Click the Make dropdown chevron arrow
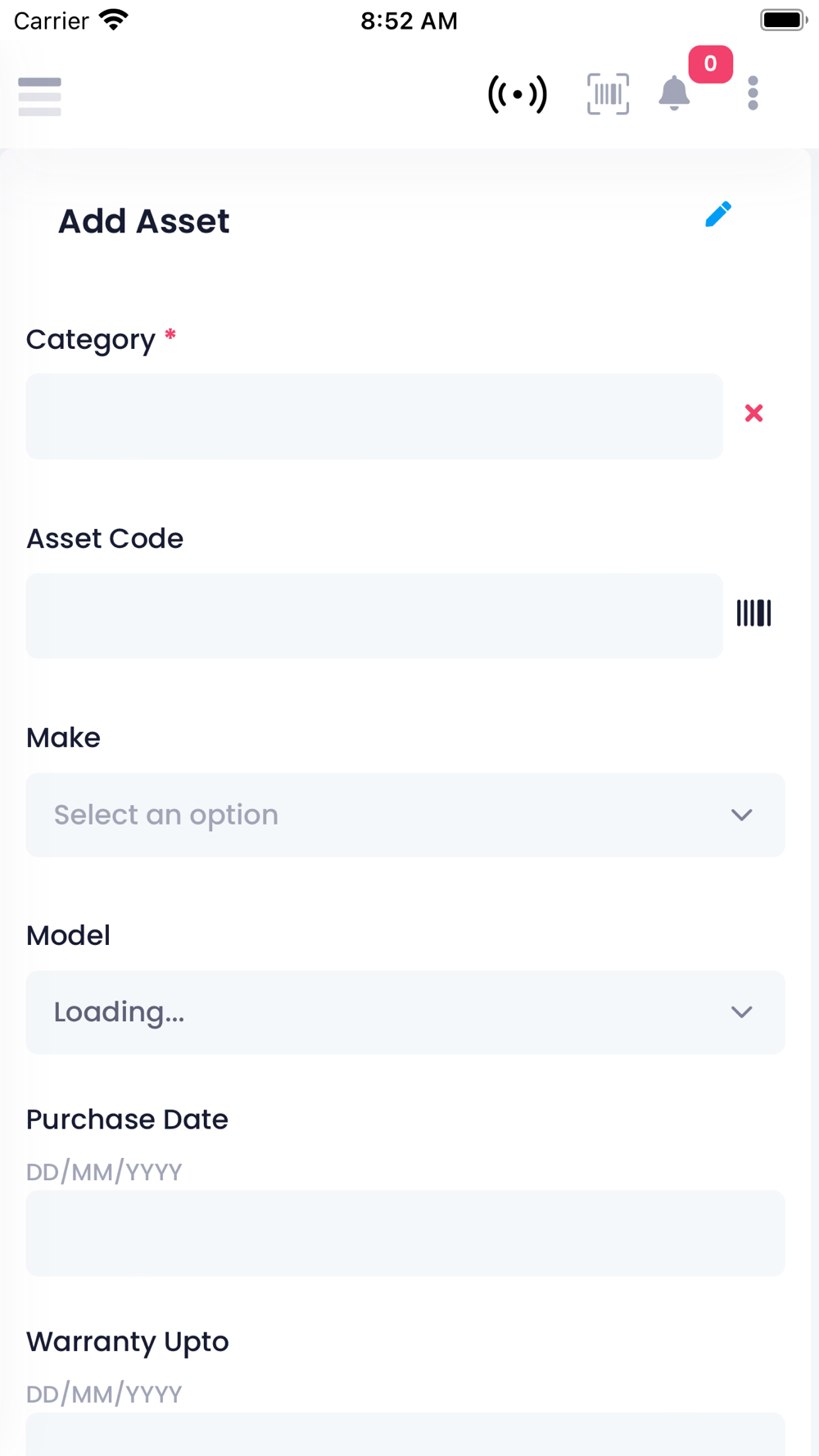 741,815
